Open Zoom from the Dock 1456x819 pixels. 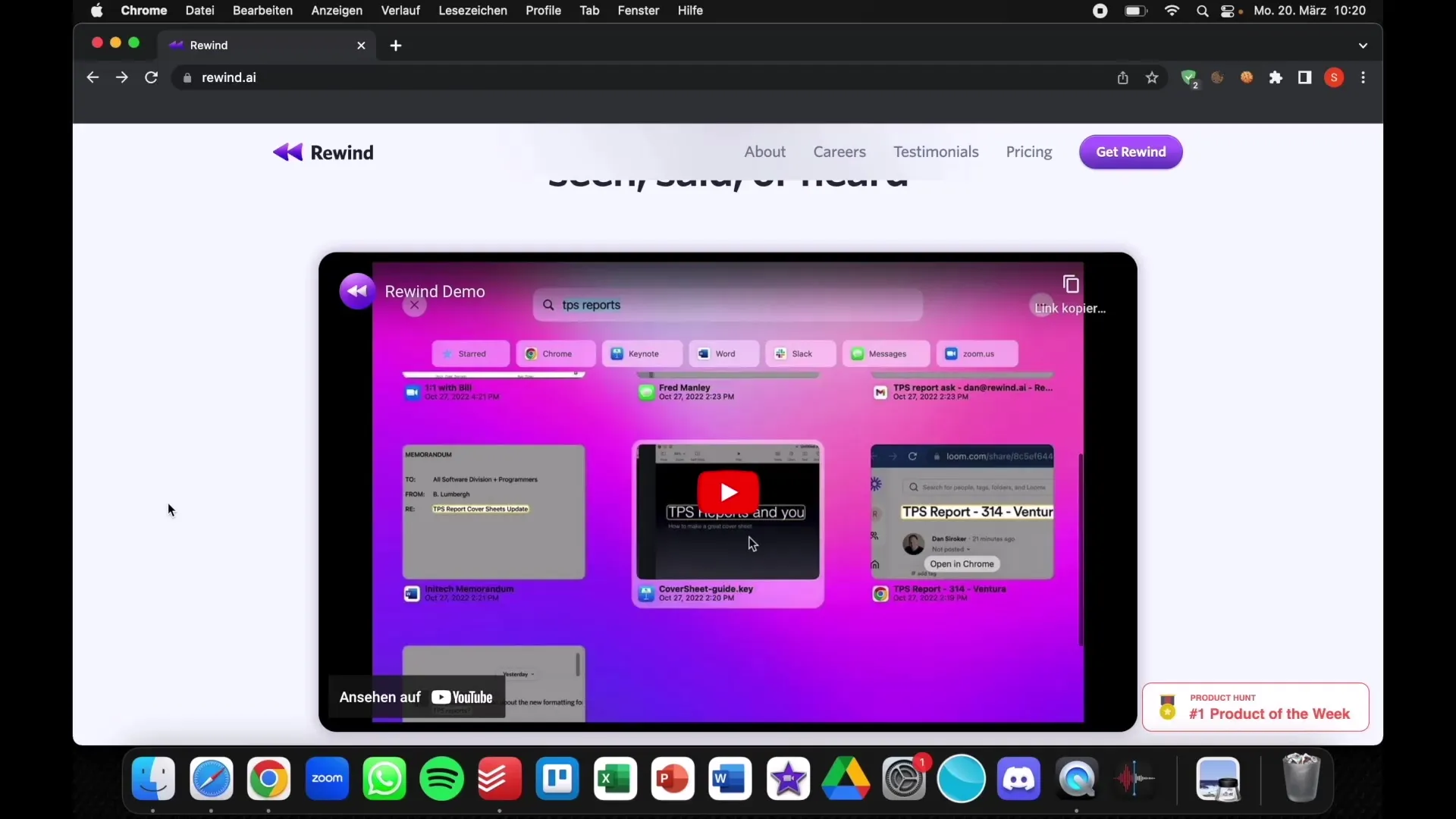coord(327,779)
